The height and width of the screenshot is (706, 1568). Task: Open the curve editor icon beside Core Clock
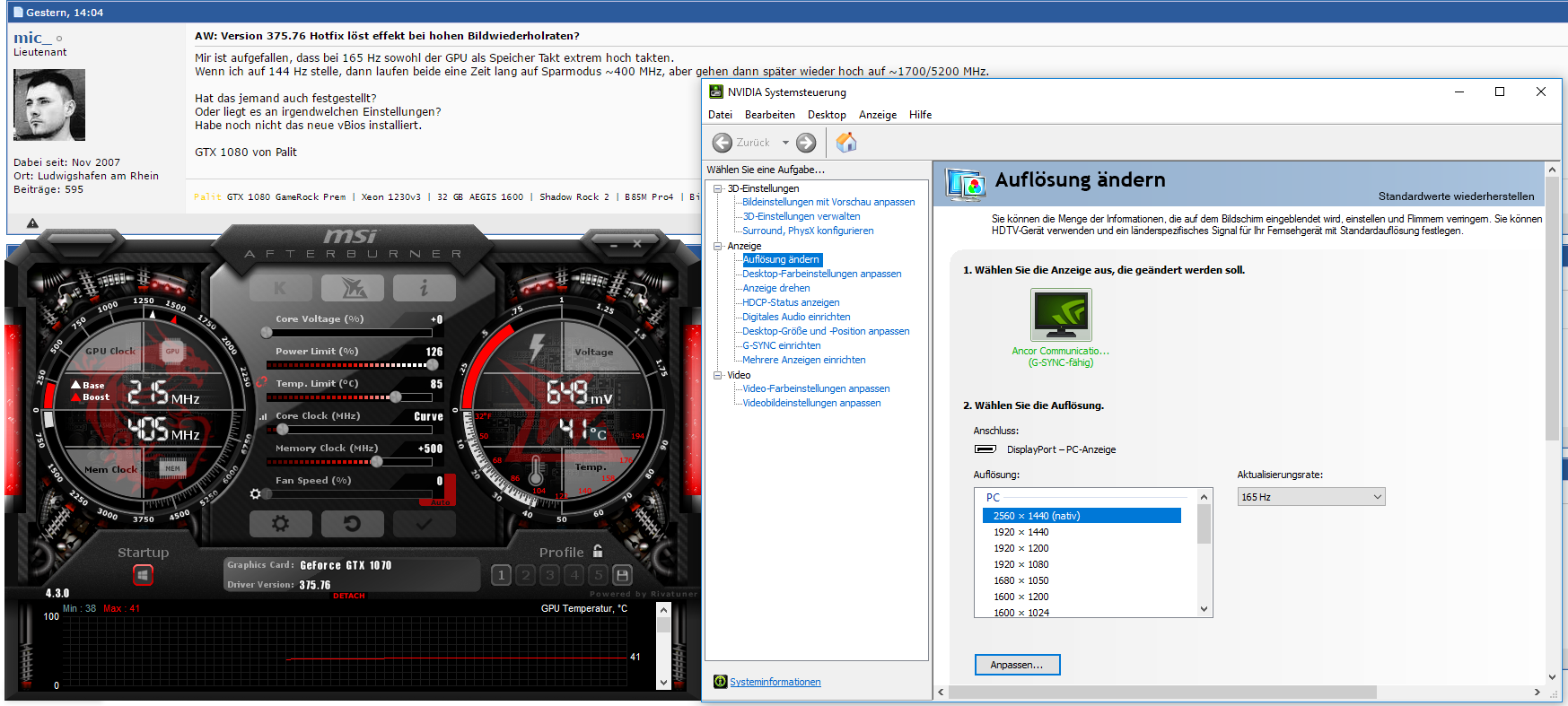tap(263, 416)
